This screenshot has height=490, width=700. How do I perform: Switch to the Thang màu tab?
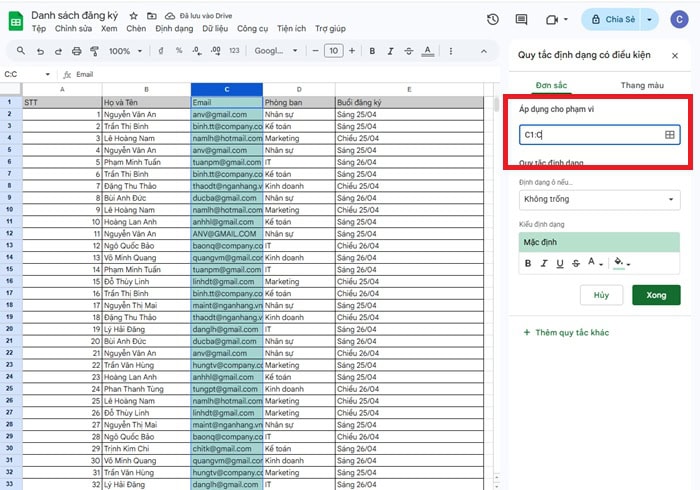[641, 86]
